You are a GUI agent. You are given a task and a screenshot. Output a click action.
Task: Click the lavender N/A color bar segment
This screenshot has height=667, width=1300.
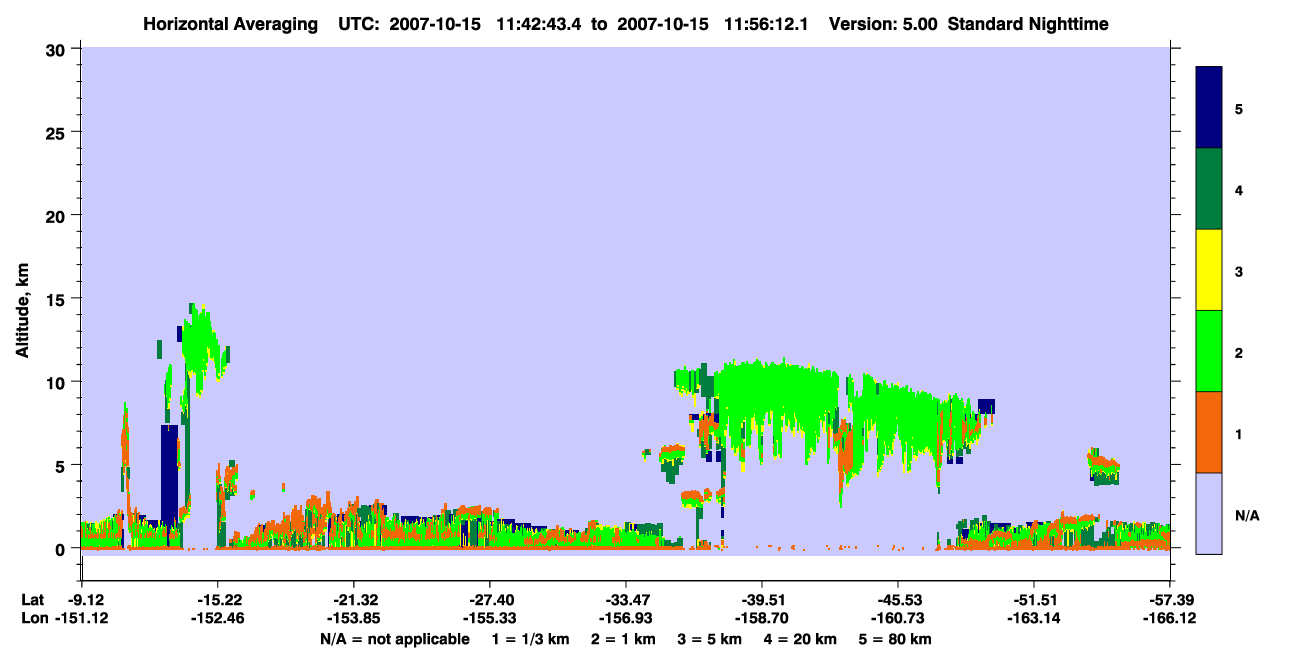(1209, 513)
